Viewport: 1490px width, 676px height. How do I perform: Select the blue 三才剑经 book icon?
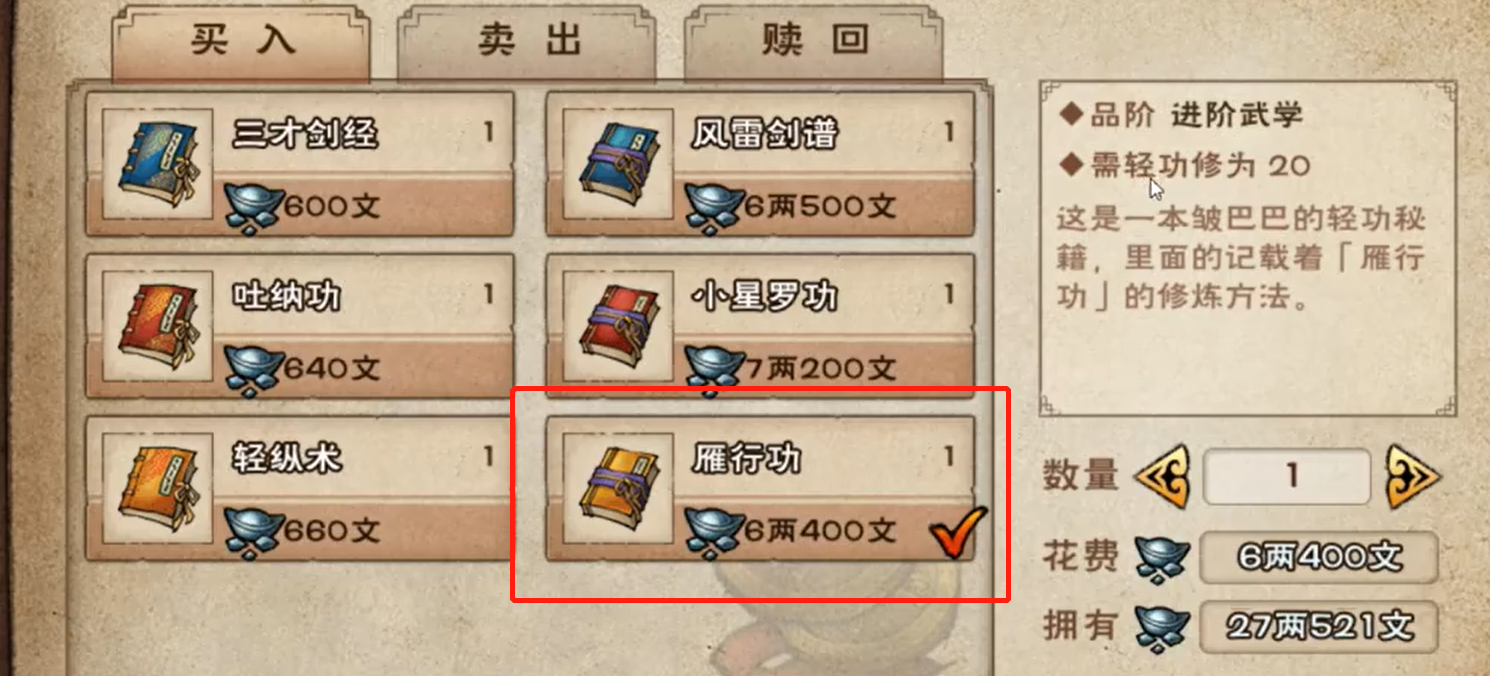click(x=158, y=164)
